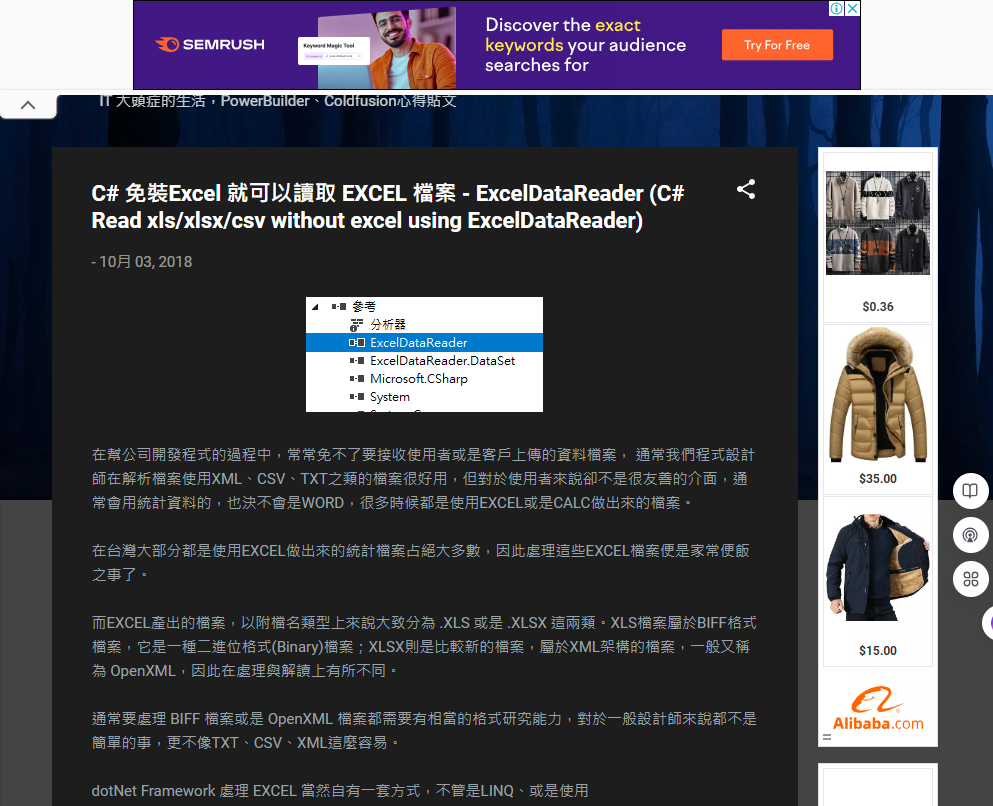This screenshot has height=806, width=993.
Task: Close the Semrush banner ad with X
Action: coord(853,8)
